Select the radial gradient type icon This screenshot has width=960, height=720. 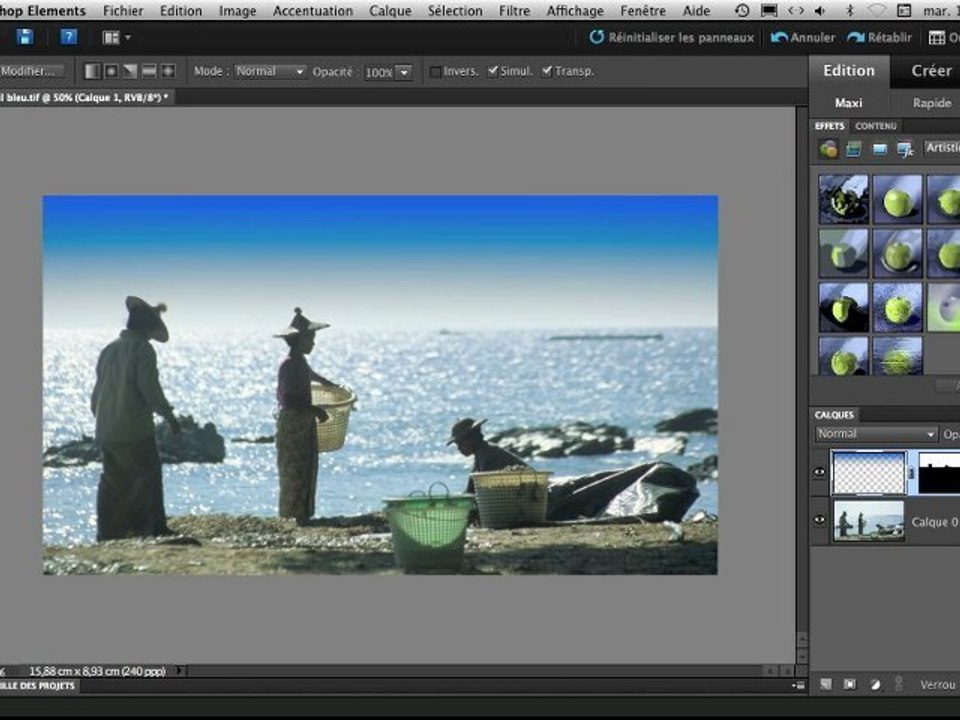(111, 71)
